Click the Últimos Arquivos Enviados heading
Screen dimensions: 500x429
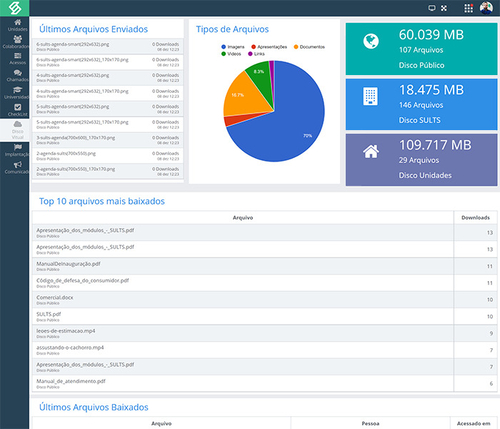click(94, 29)
